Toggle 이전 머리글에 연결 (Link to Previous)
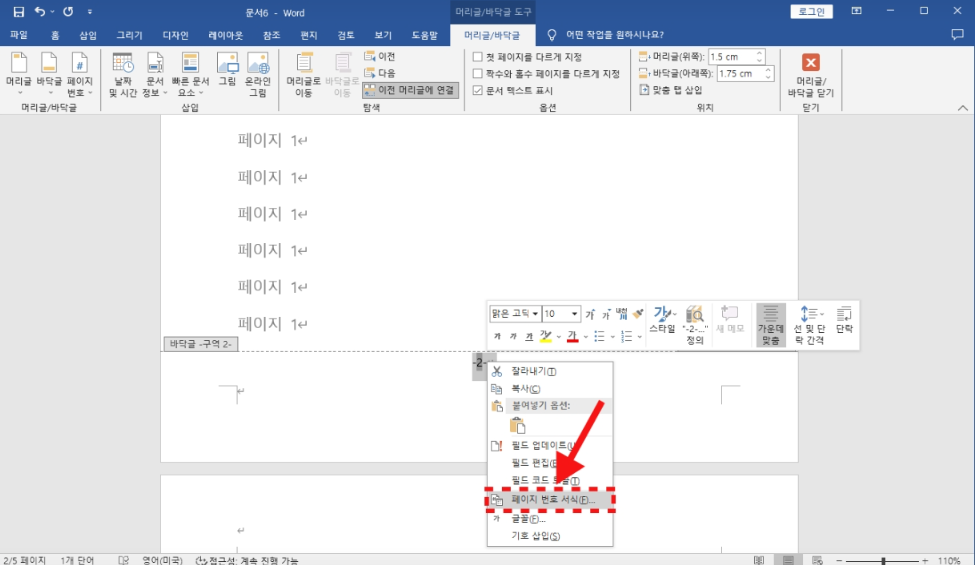Screen dimensions: 975x565 click(410, 90)
